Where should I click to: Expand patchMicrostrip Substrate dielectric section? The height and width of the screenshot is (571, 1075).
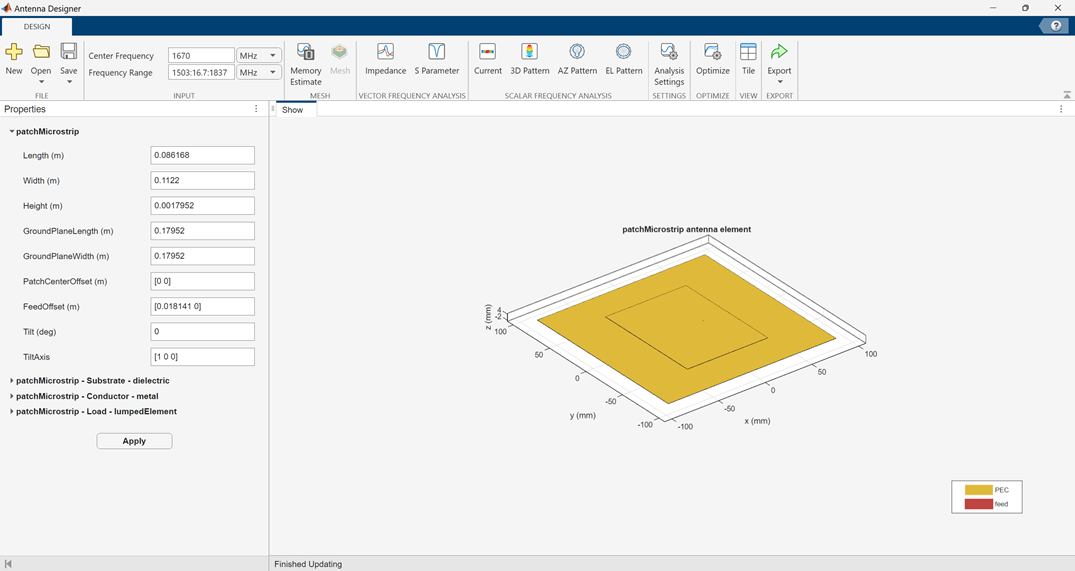coord(12,381)
